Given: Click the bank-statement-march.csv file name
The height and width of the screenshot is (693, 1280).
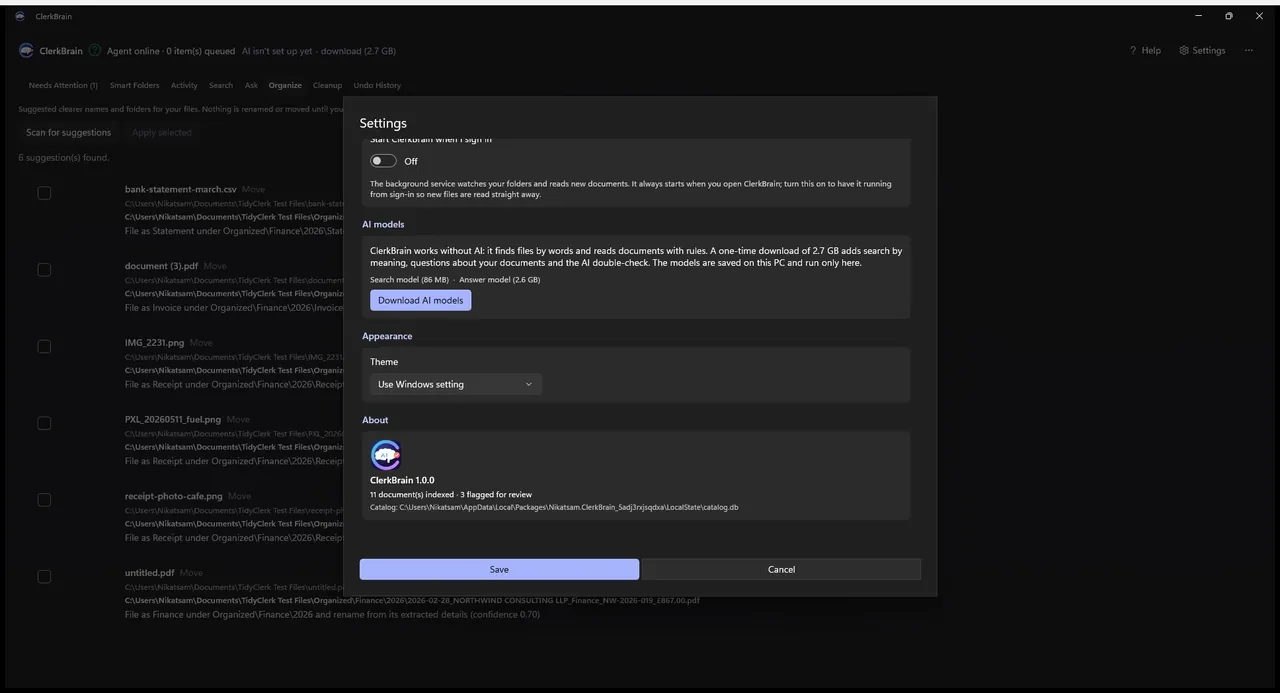Looking at the screenshot, I should (181, 189).
